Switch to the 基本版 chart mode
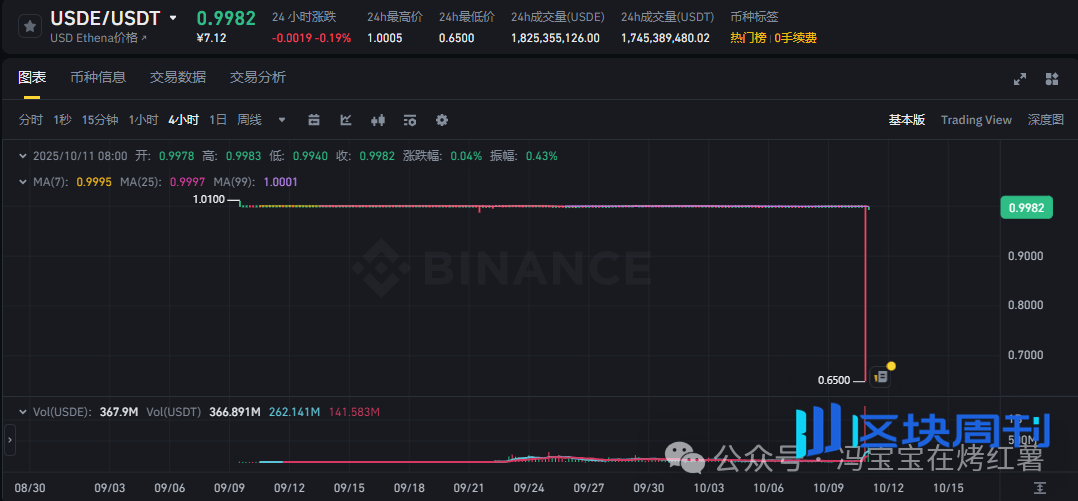Viewport: 1078px width, 501px height. 907,120
